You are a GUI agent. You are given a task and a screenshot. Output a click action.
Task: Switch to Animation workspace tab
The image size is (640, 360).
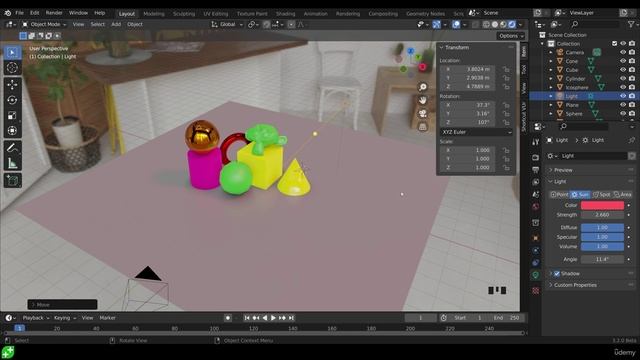coord(316,14)
